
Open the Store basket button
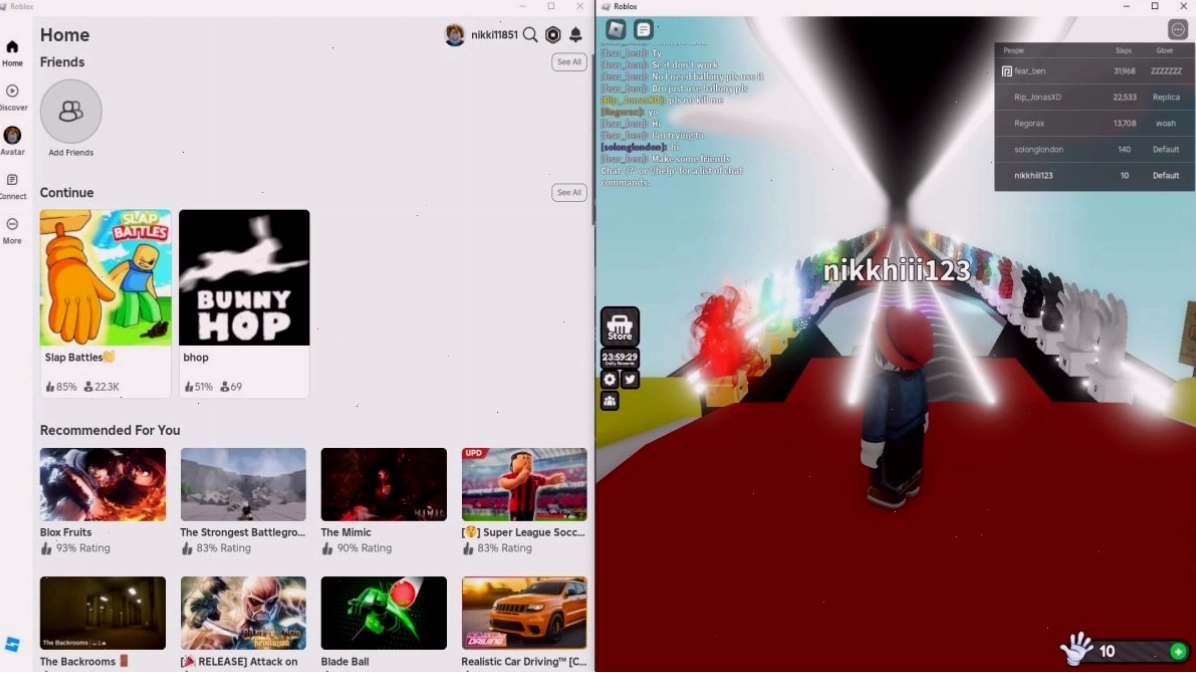pos(619,327)
